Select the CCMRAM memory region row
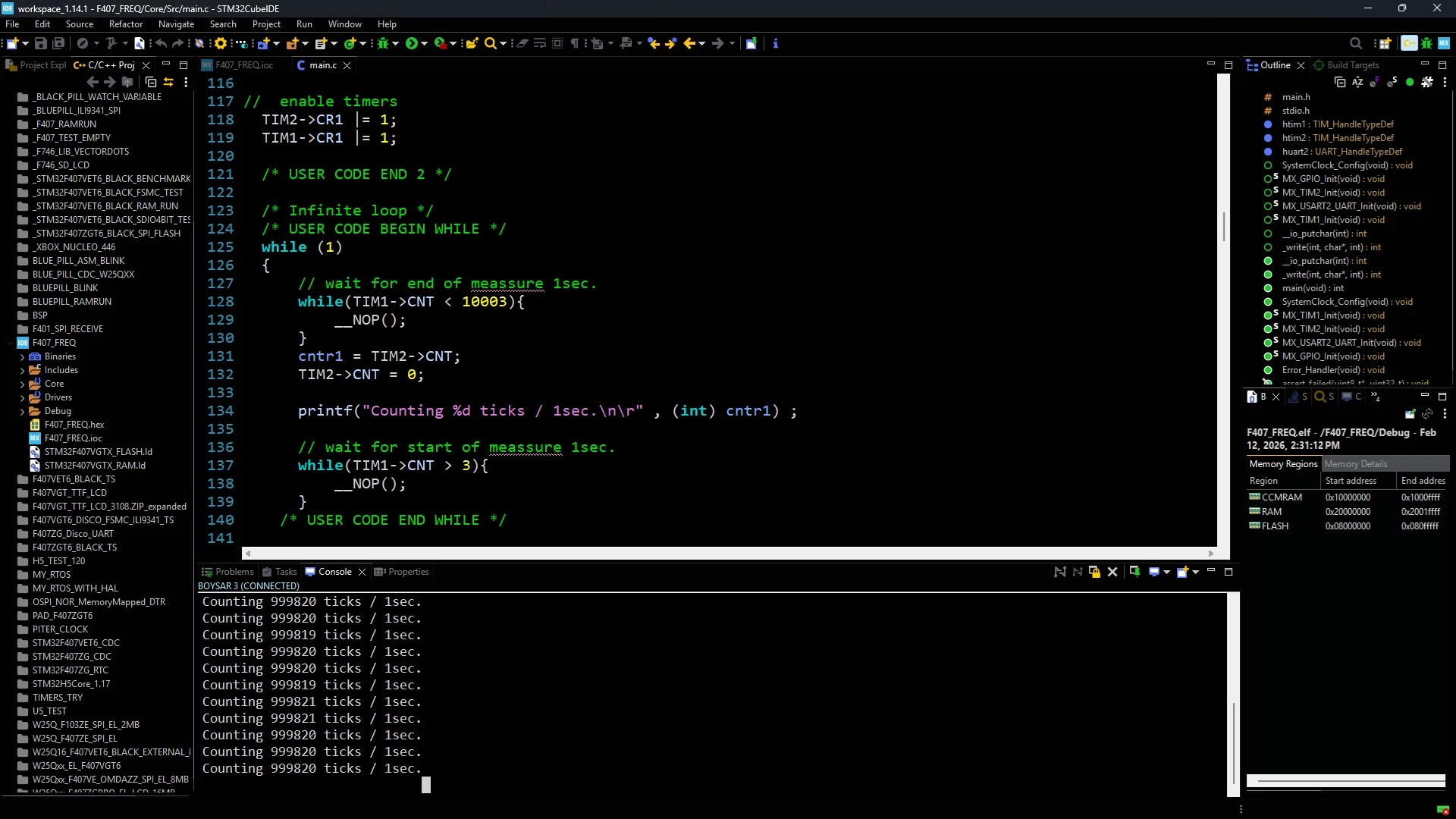 tap(1347, 497)
